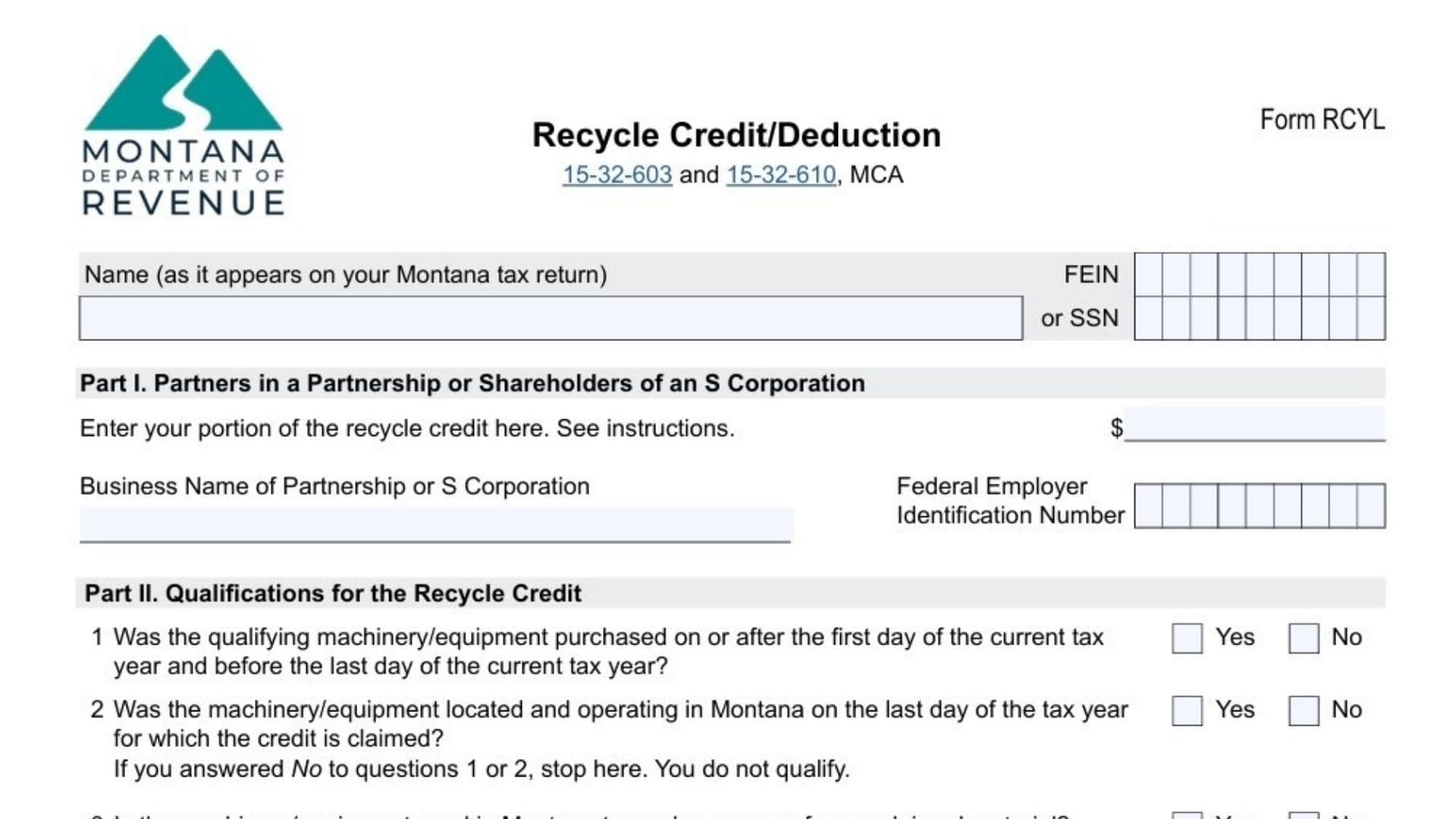Click the recycle credit portion dollar field
This screenshot has height=819, width=1456.
(x=1254, y=426)
